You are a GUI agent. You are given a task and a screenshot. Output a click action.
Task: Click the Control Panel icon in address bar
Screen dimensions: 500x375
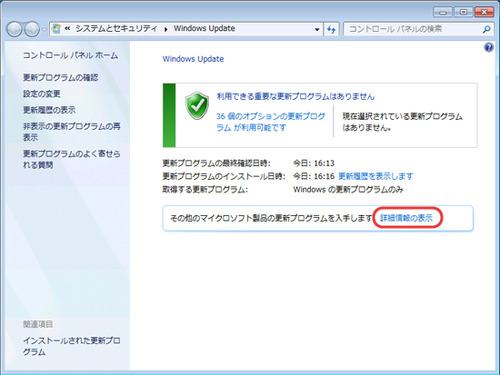(56, 29)
